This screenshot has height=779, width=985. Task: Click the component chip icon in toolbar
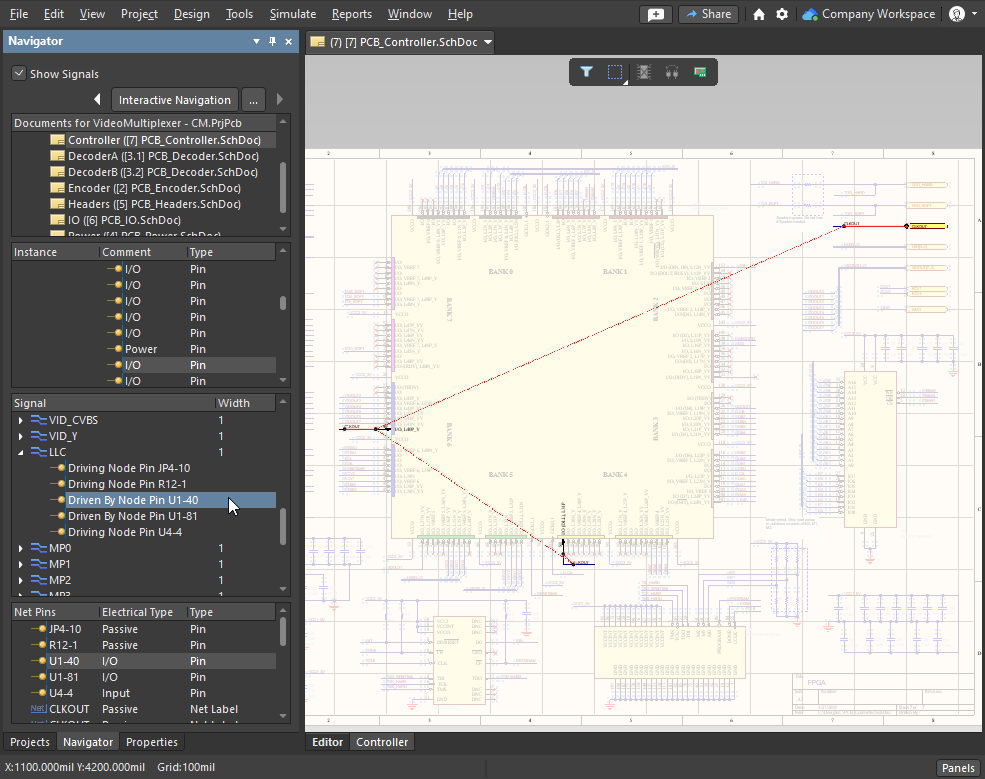point(644,72)
